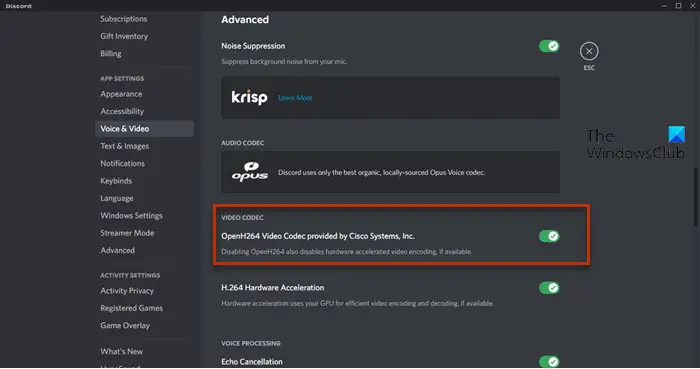Select Voice & Video tab

coord(144,129)
